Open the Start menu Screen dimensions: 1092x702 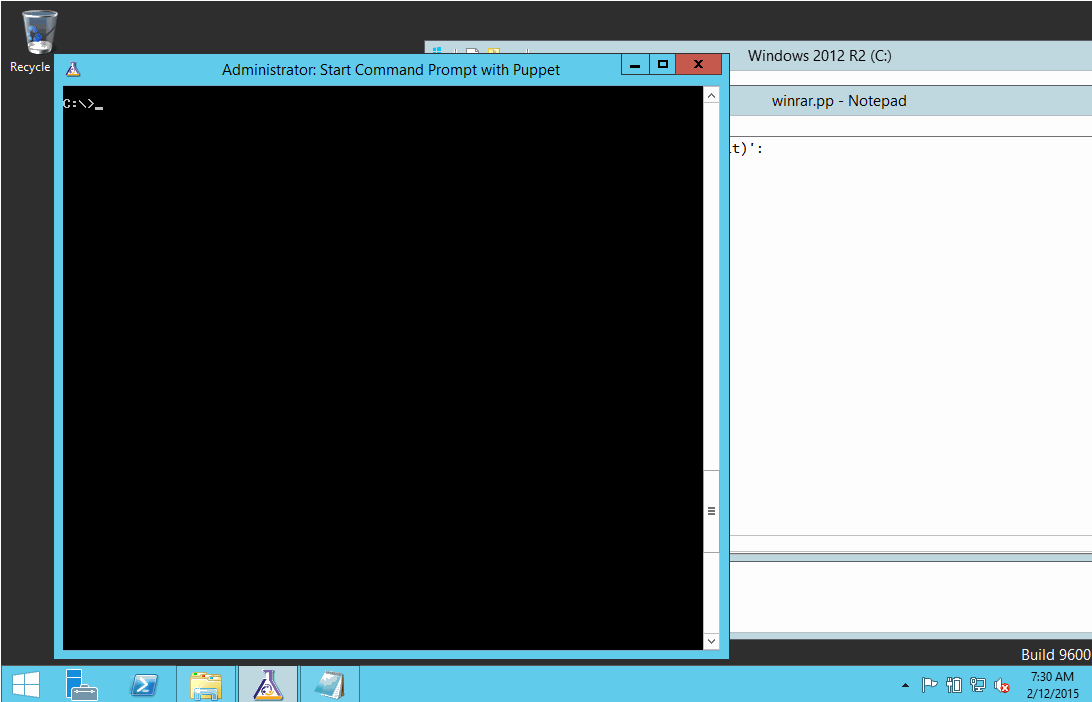click(24, 684)
